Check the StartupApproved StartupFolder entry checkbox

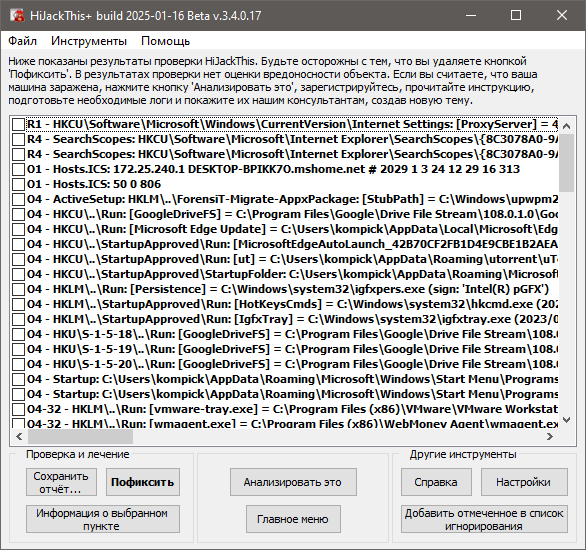[x=18, y=274]
